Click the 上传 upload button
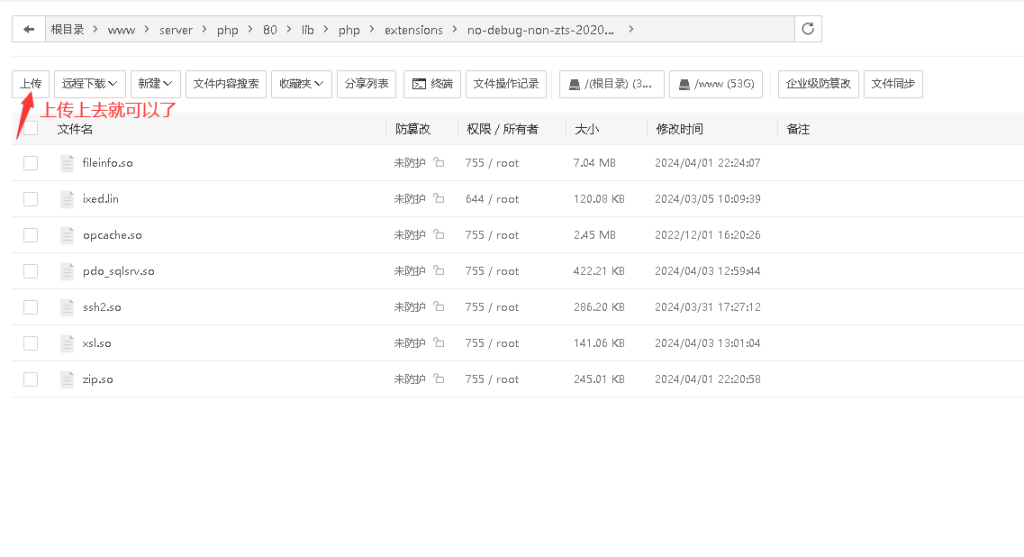 [30, 84]
